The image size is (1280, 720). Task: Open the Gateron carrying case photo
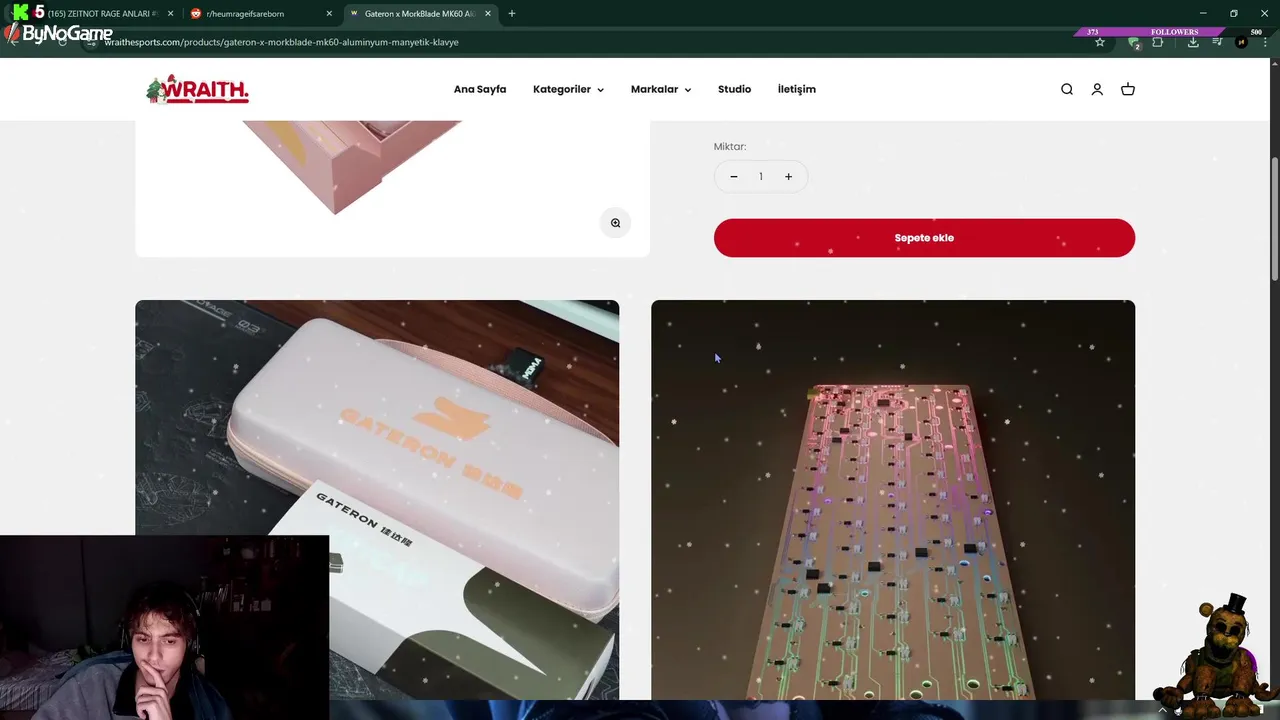tap(377, 500)
